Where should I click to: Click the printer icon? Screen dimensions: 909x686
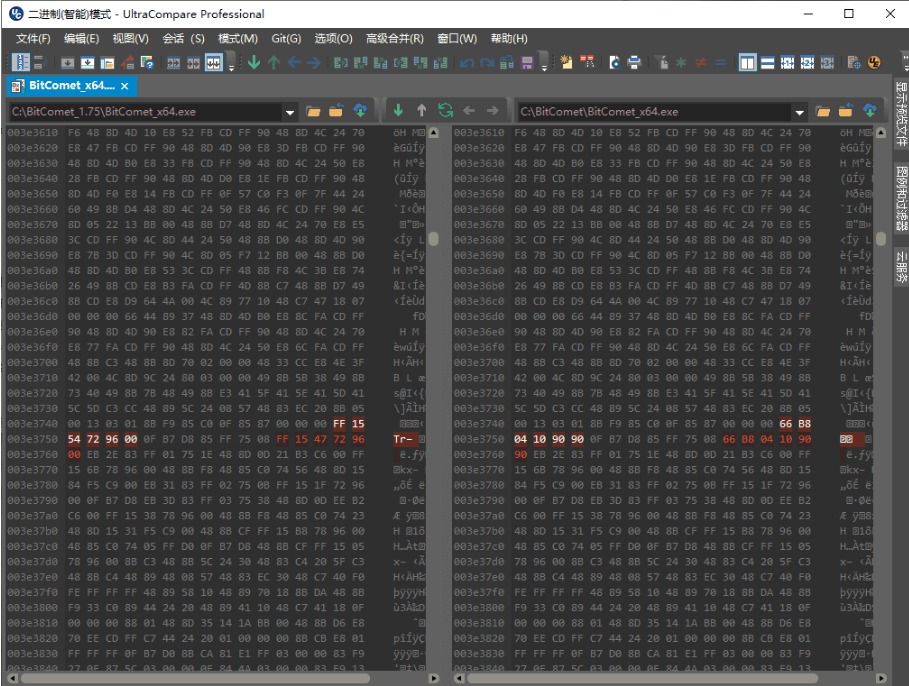tap(634, 62)
